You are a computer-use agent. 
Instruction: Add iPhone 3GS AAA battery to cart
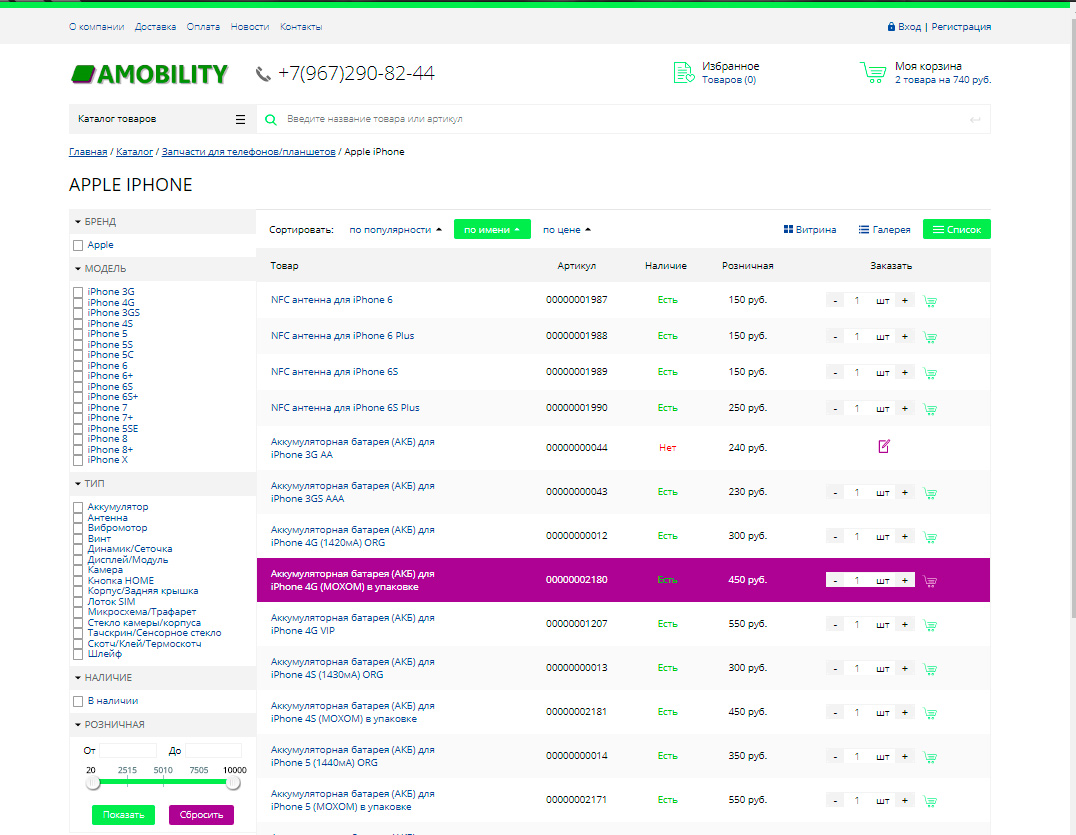coord(930,493)
